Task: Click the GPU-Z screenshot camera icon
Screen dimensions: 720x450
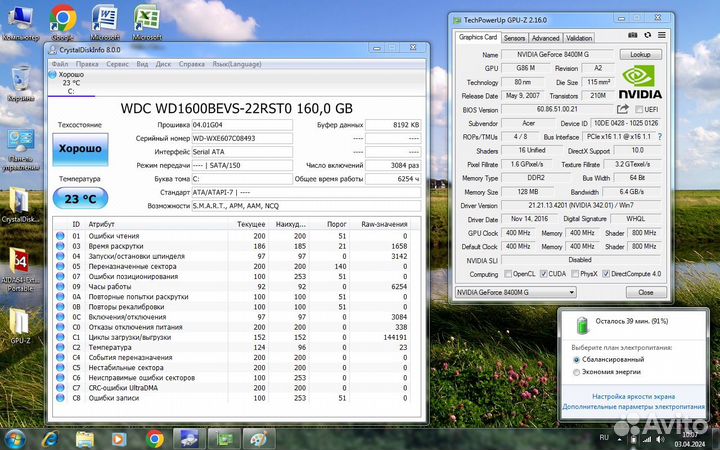Action: pyautogui.click(x=633, y=35)
